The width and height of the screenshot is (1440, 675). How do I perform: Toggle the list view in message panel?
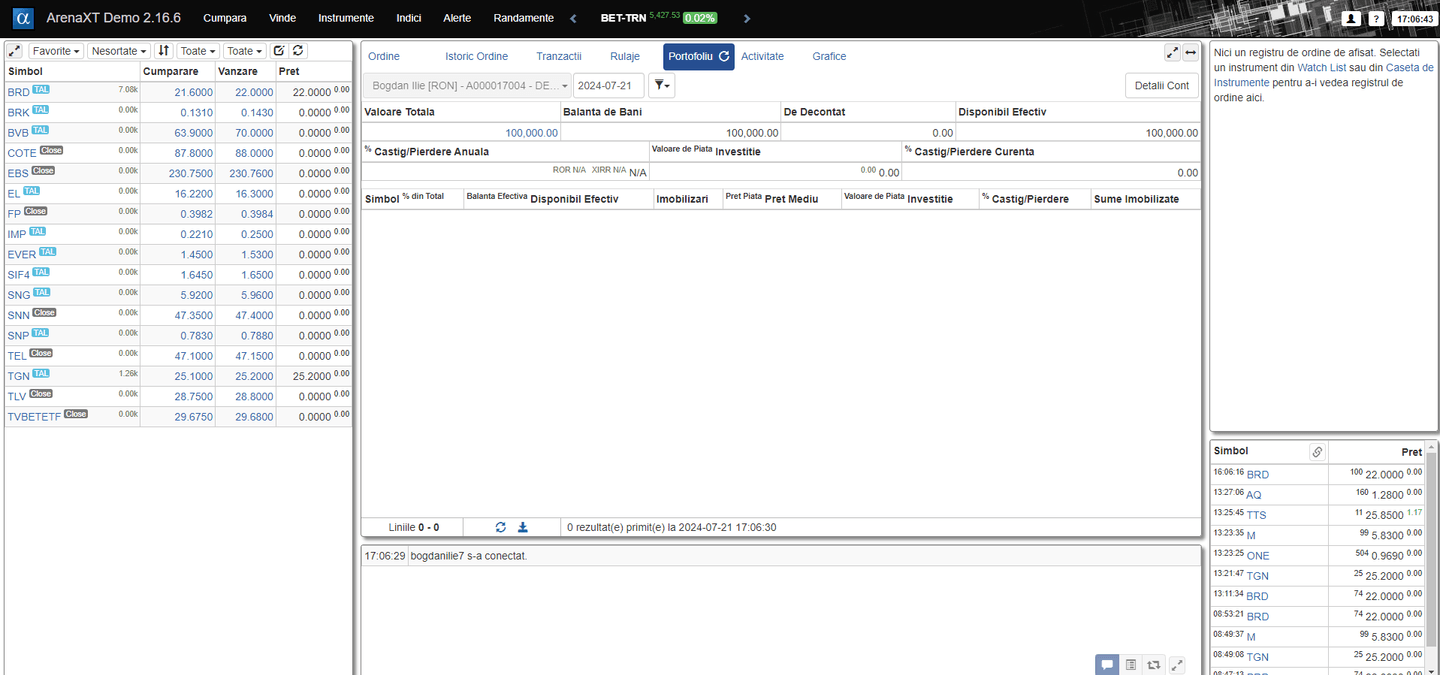pos(1130,664)
